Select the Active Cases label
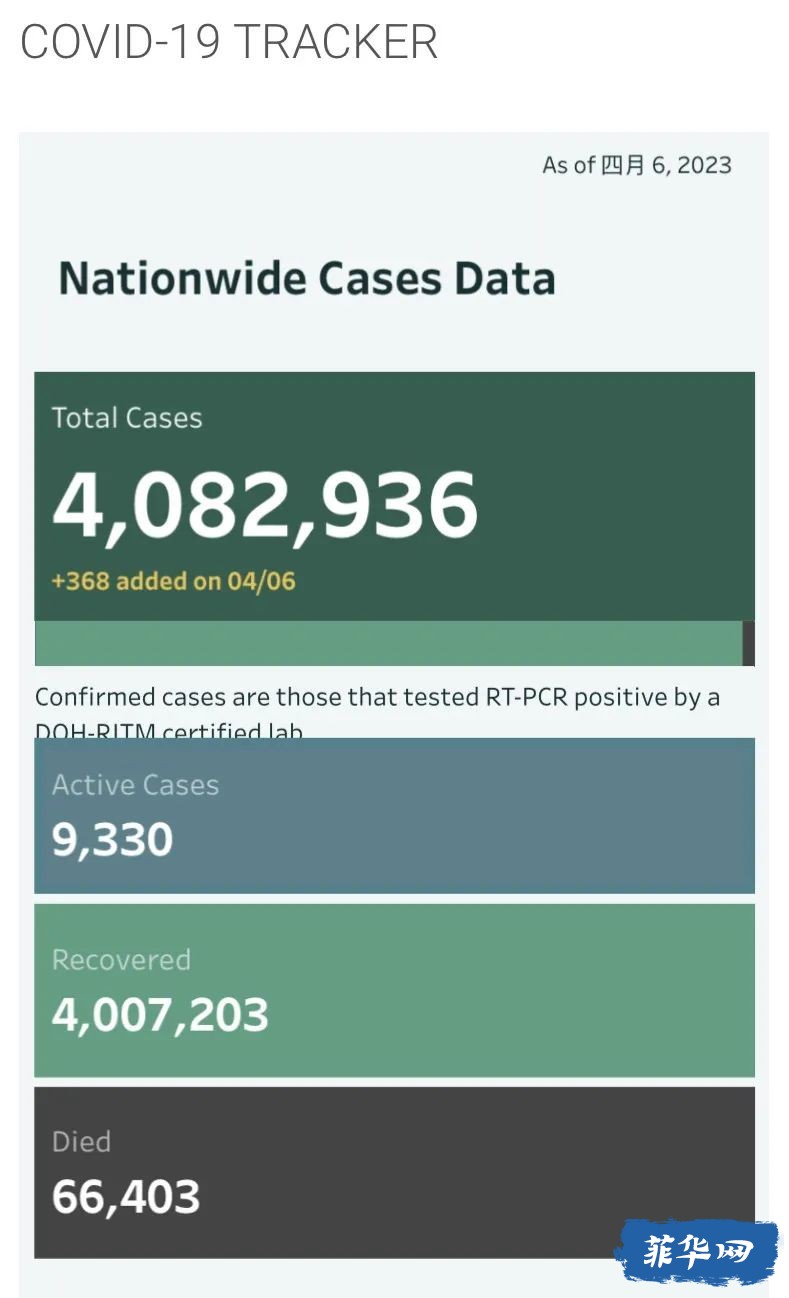 pos(135,785)
